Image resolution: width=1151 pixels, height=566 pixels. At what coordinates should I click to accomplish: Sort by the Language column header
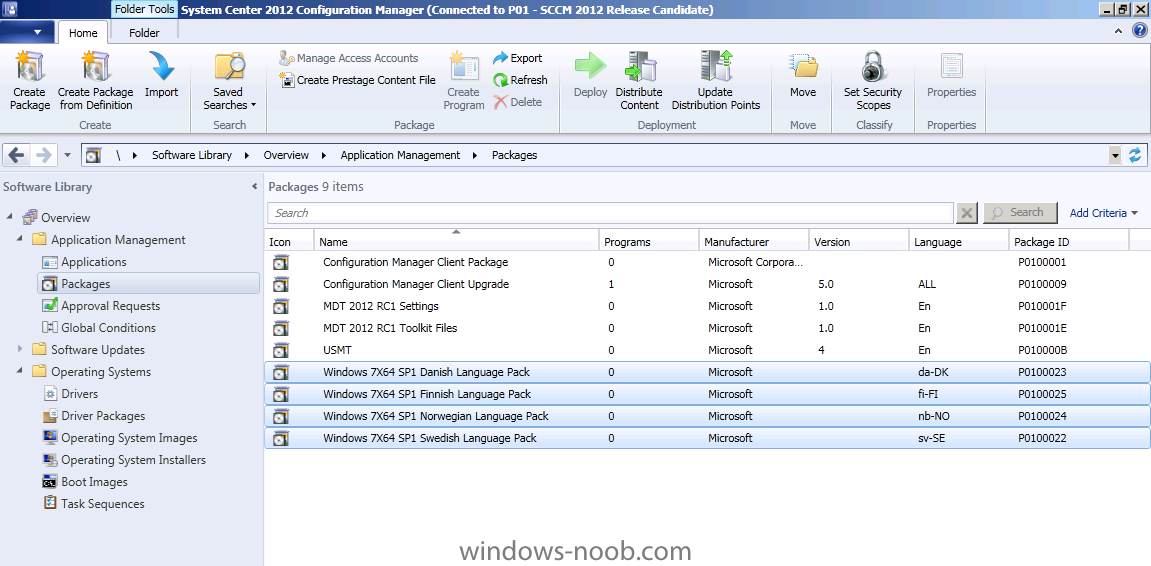point(959,242)
